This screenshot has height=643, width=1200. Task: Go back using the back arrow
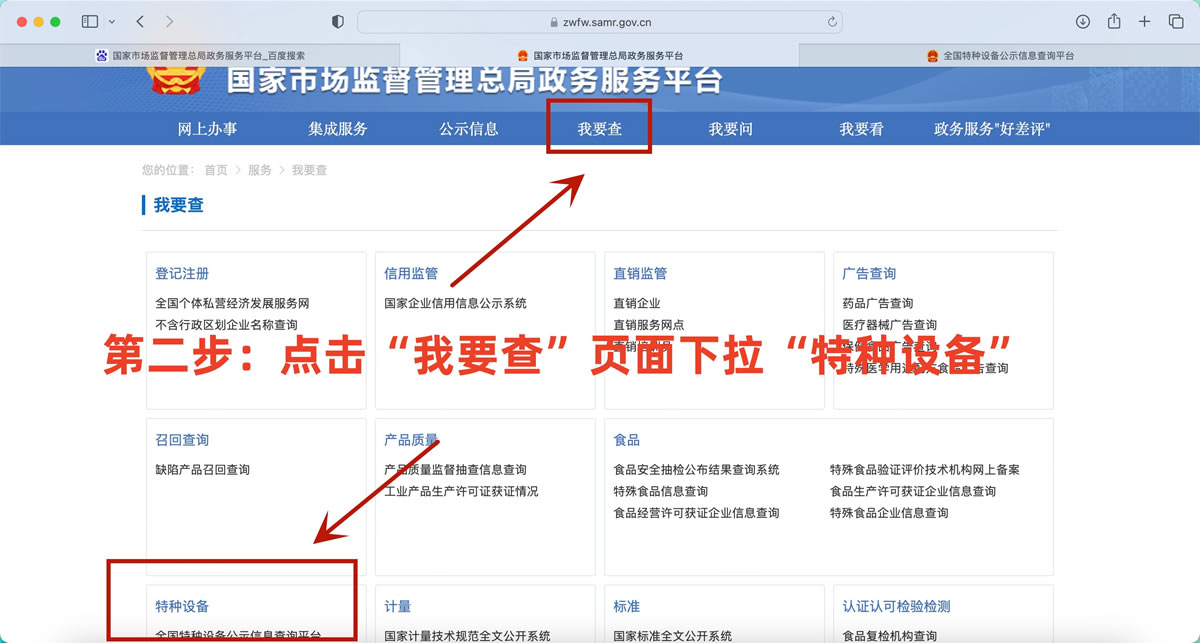point(140,21)
